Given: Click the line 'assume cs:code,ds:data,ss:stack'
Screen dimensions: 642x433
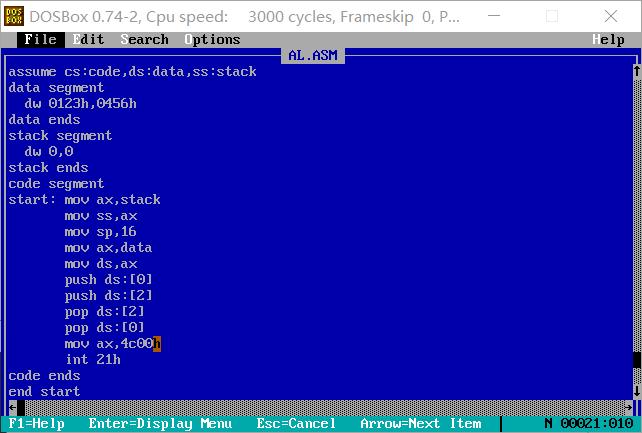Looking at the screenshot, I should click(132, 72).
